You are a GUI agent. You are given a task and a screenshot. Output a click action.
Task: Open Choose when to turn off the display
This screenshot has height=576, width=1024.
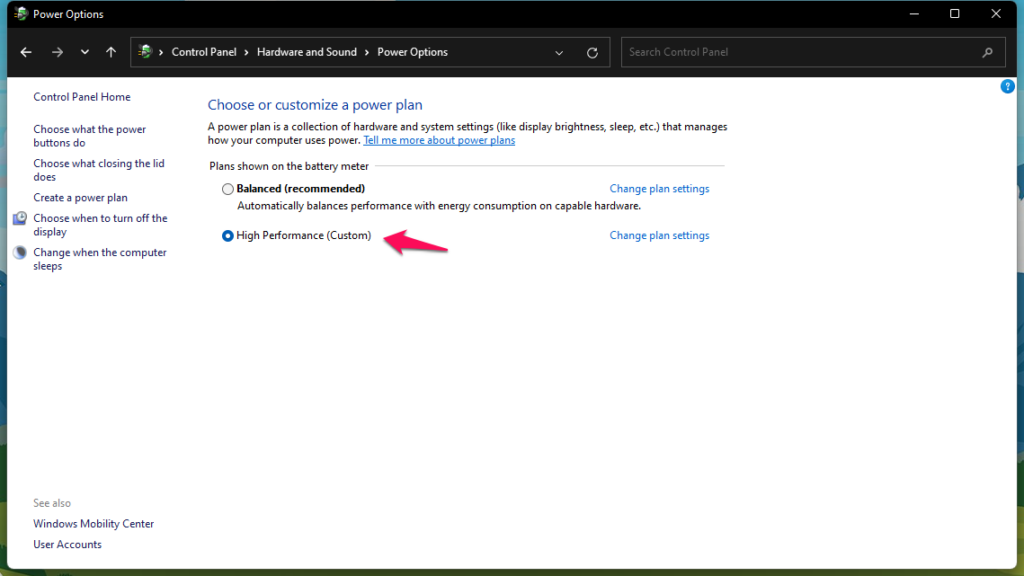click(x=100, y=225)
